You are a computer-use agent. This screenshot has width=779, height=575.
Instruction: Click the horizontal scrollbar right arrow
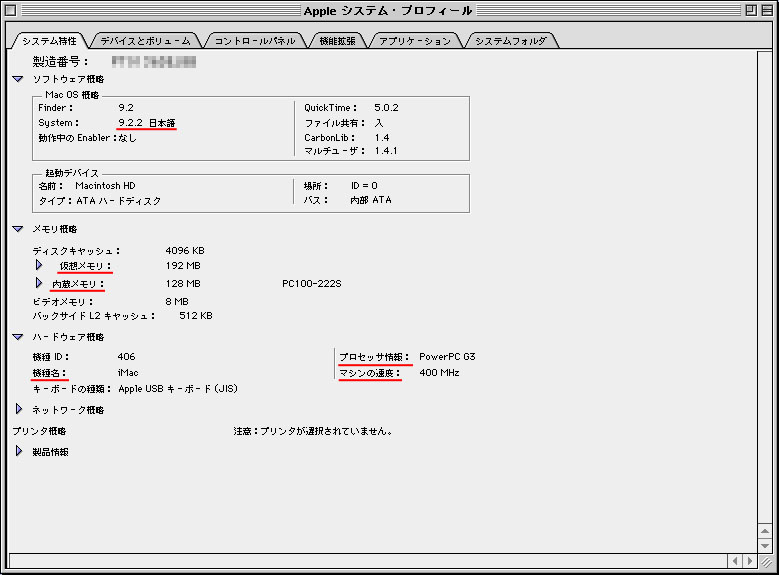(750, 561)
